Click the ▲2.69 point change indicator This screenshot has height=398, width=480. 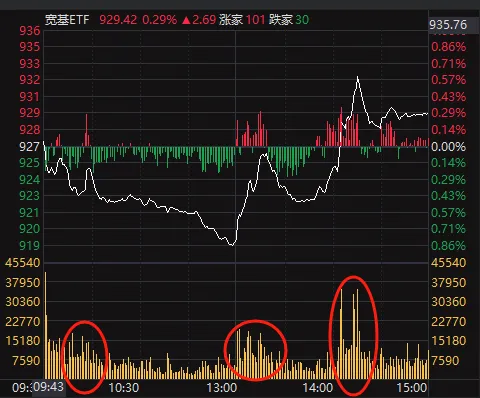pos(199,20)
